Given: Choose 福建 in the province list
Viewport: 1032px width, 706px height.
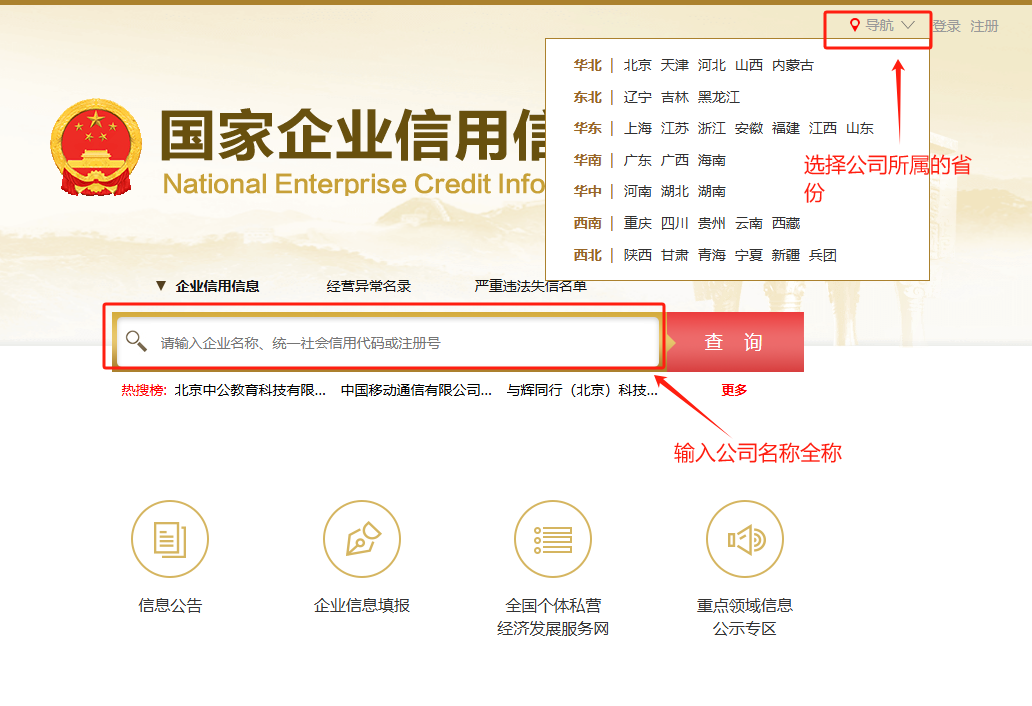Looking at the screenshot, I should (x=786, y=128).
